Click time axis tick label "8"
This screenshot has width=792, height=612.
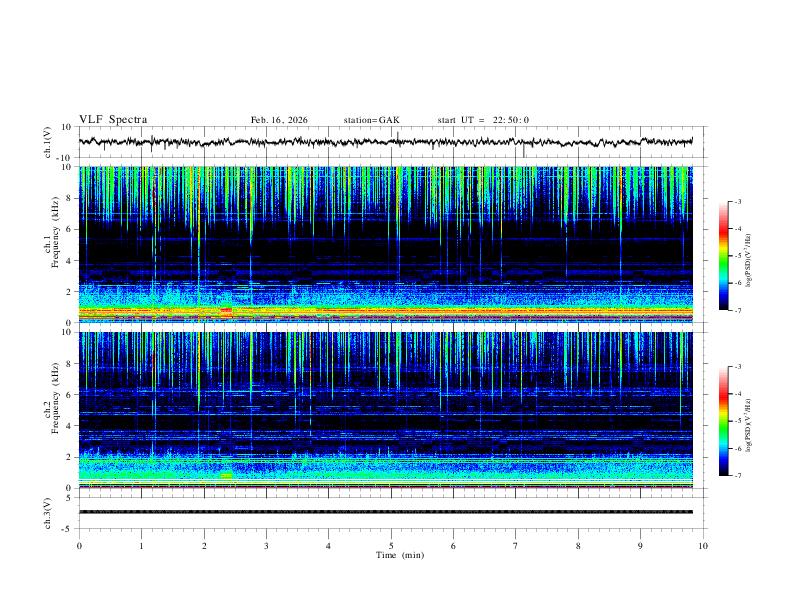pos(578,546)
